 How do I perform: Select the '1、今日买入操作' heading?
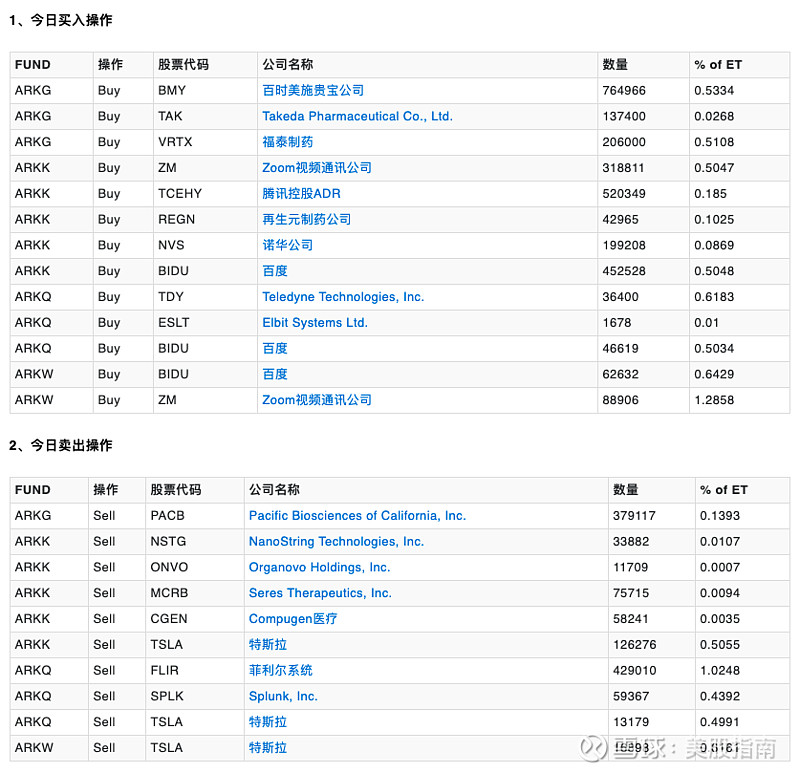61,20
